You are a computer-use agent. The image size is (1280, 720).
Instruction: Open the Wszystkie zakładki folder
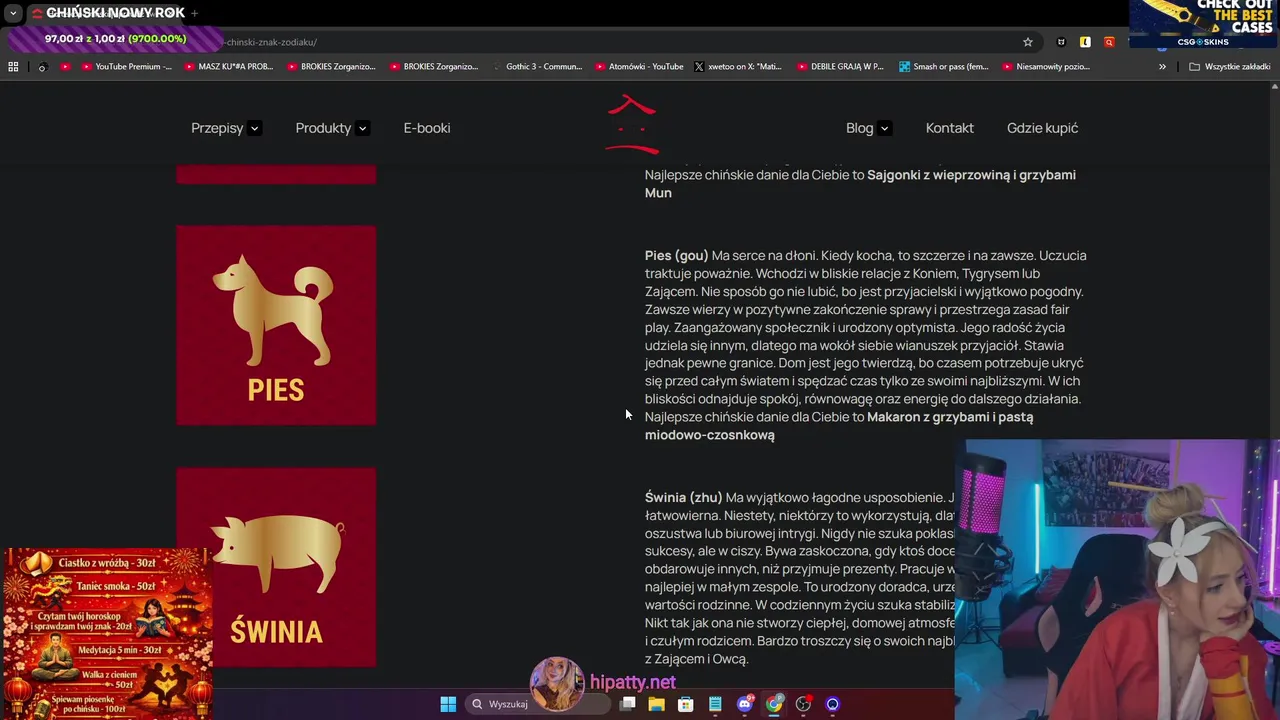click(1230, 67)
